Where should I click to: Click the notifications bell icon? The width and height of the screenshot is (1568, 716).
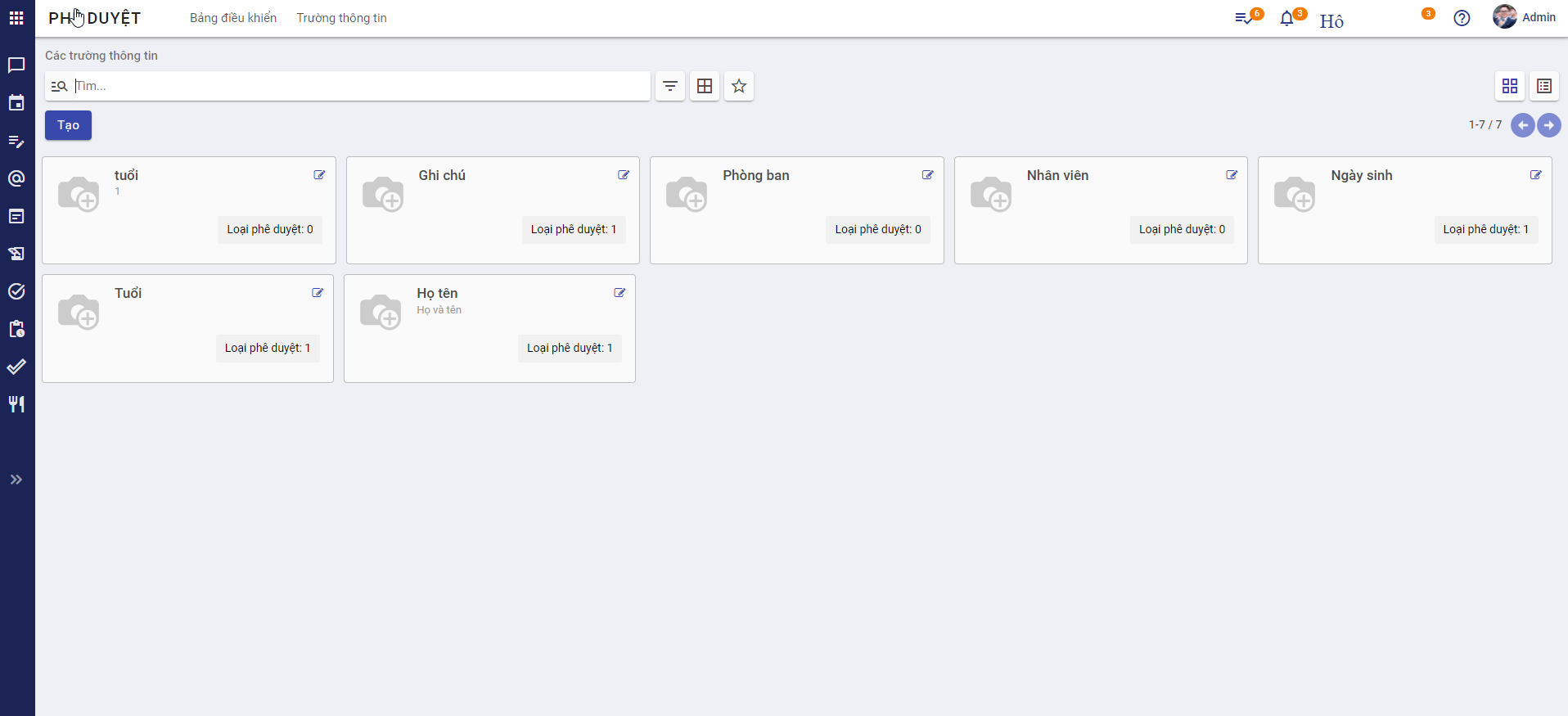[1287, 18]
